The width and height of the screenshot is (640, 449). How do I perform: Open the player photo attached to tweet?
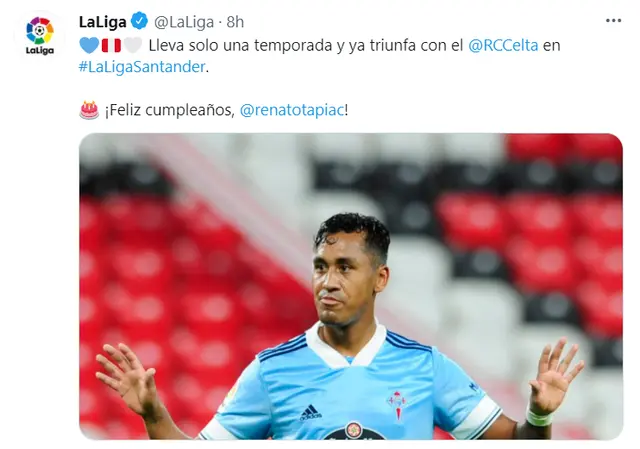tap(351, 287)
